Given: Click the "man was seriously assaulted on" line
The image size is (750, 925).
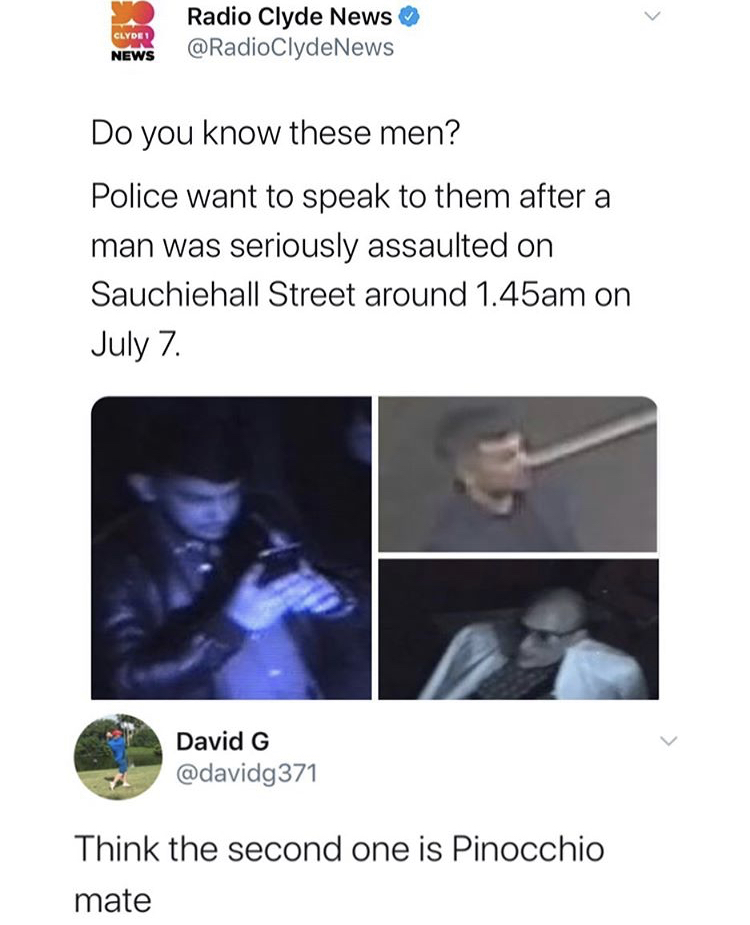Looking at the screenshot, I should point(322,245).
